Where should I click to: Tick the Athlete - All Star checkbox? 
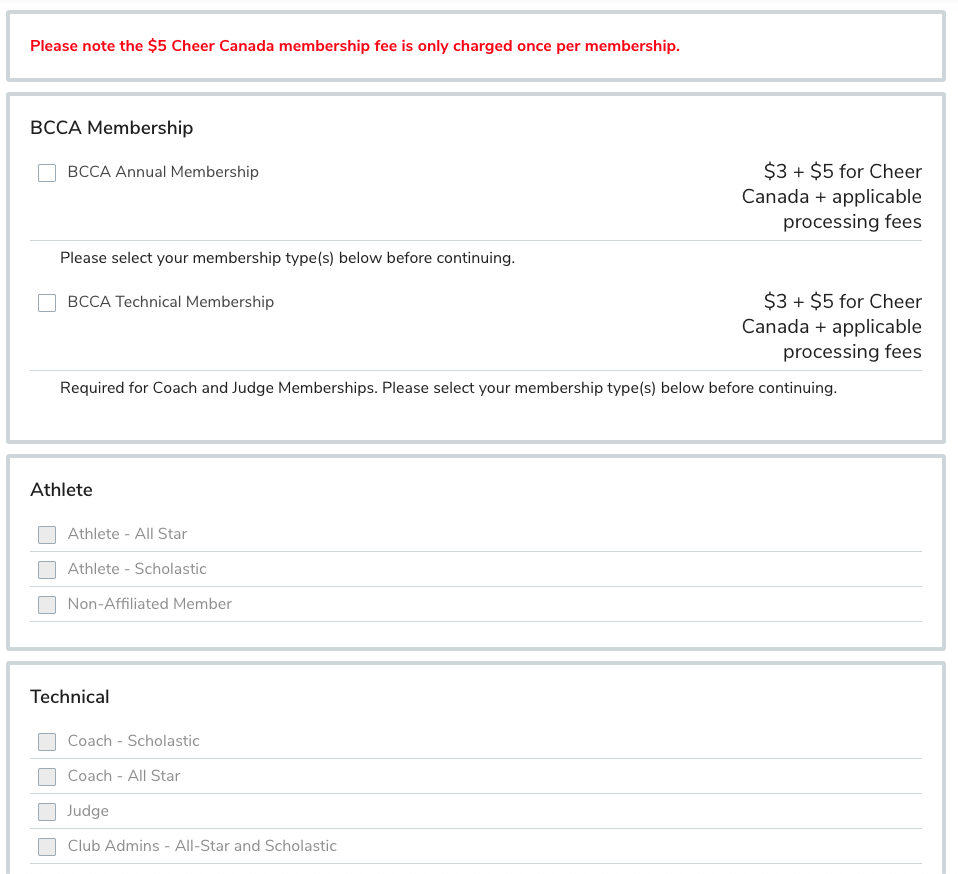click(47, 535)
